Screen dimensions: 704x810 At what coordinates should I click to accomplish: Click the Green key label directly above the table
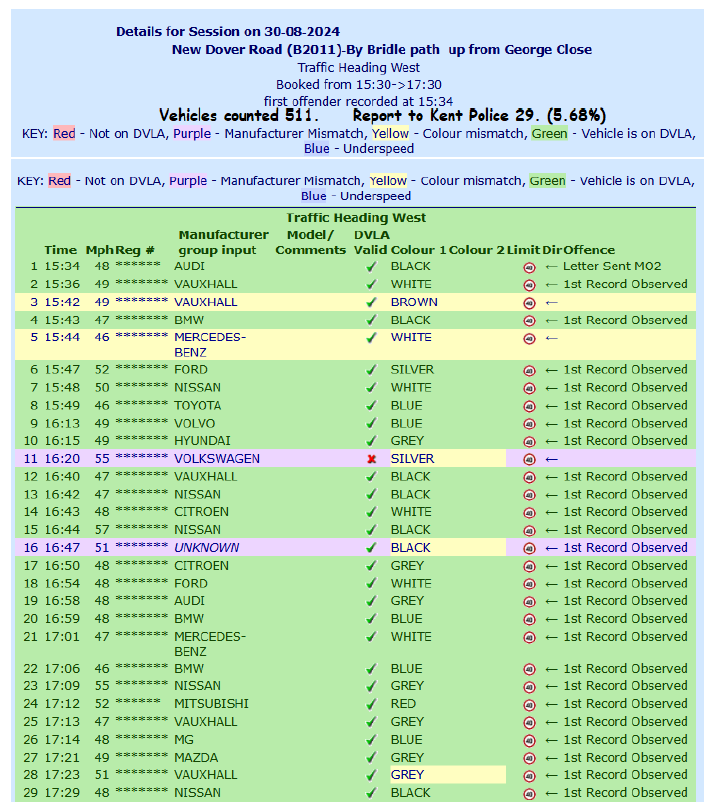(x=547, y=181)
